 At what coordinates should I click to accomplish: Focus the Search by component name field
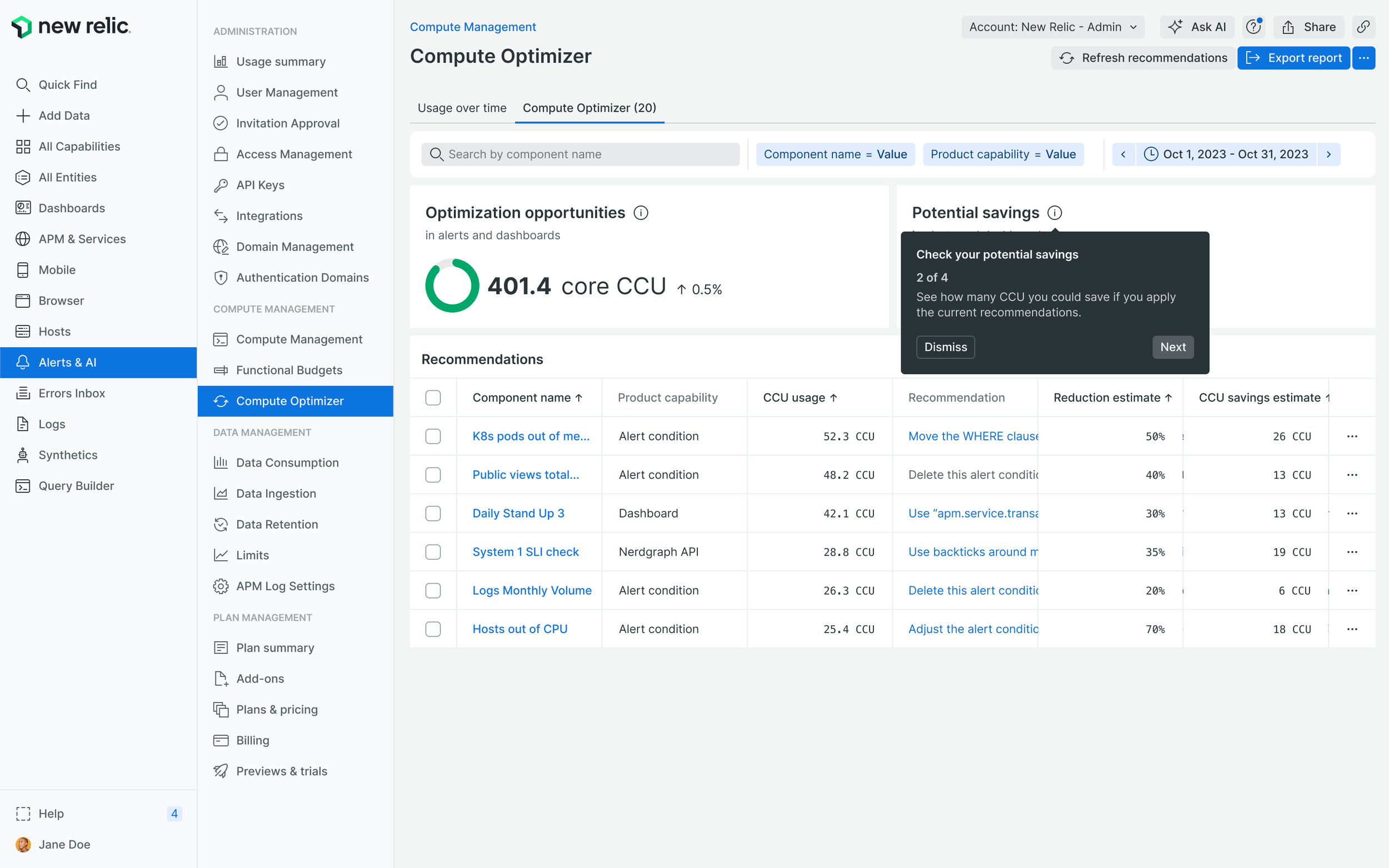(x=580, y=154)
